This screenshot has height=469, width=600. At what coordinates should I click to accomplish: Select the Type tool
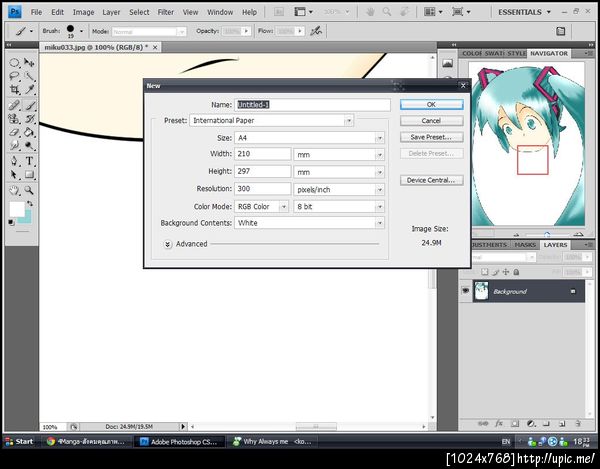[x=29, y=161]
